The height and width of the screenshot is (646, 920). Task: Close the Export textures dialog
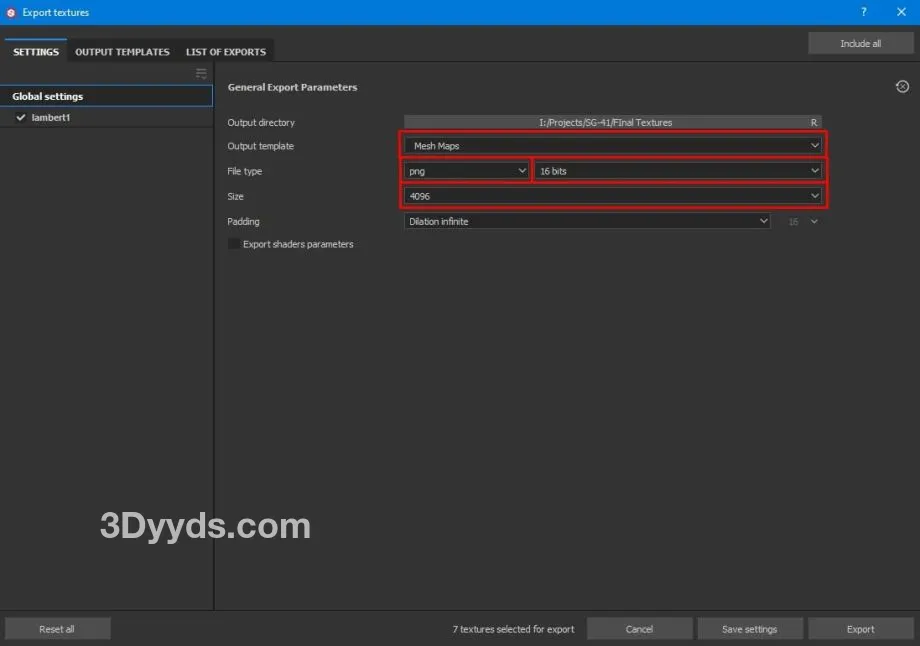[x=900, y=12]
